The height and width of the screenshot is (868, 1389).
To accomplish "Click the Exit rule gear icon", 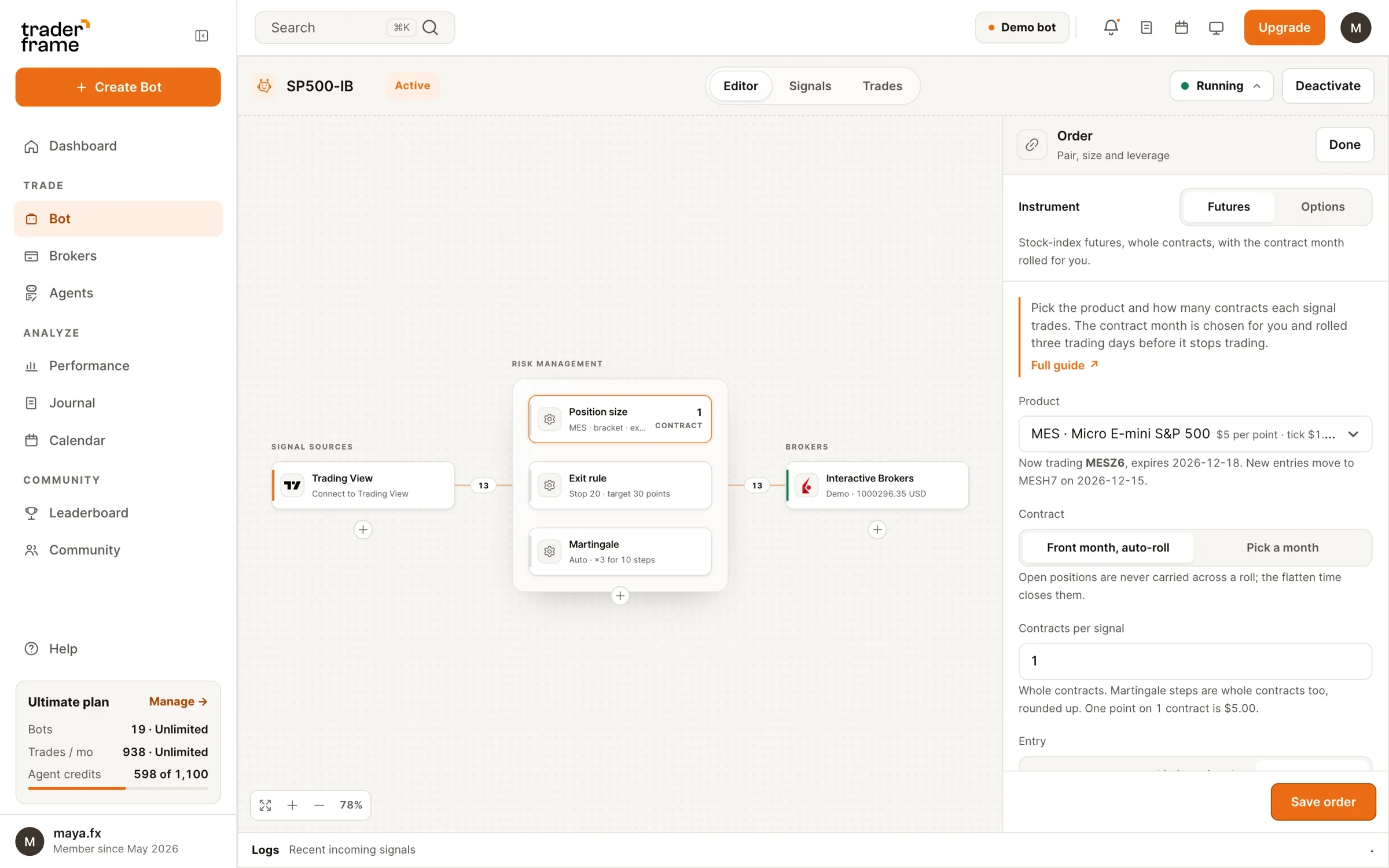I will (x=549, y=486).
